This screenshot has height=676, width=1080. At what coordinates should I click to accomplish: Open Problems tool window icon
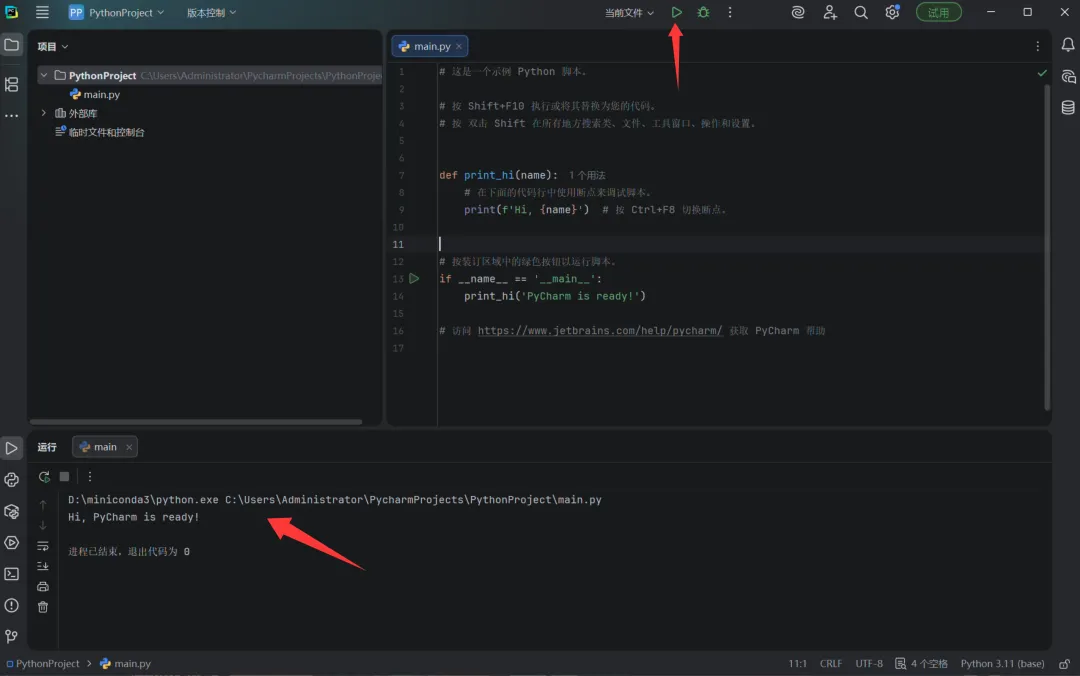coord(12,605)
